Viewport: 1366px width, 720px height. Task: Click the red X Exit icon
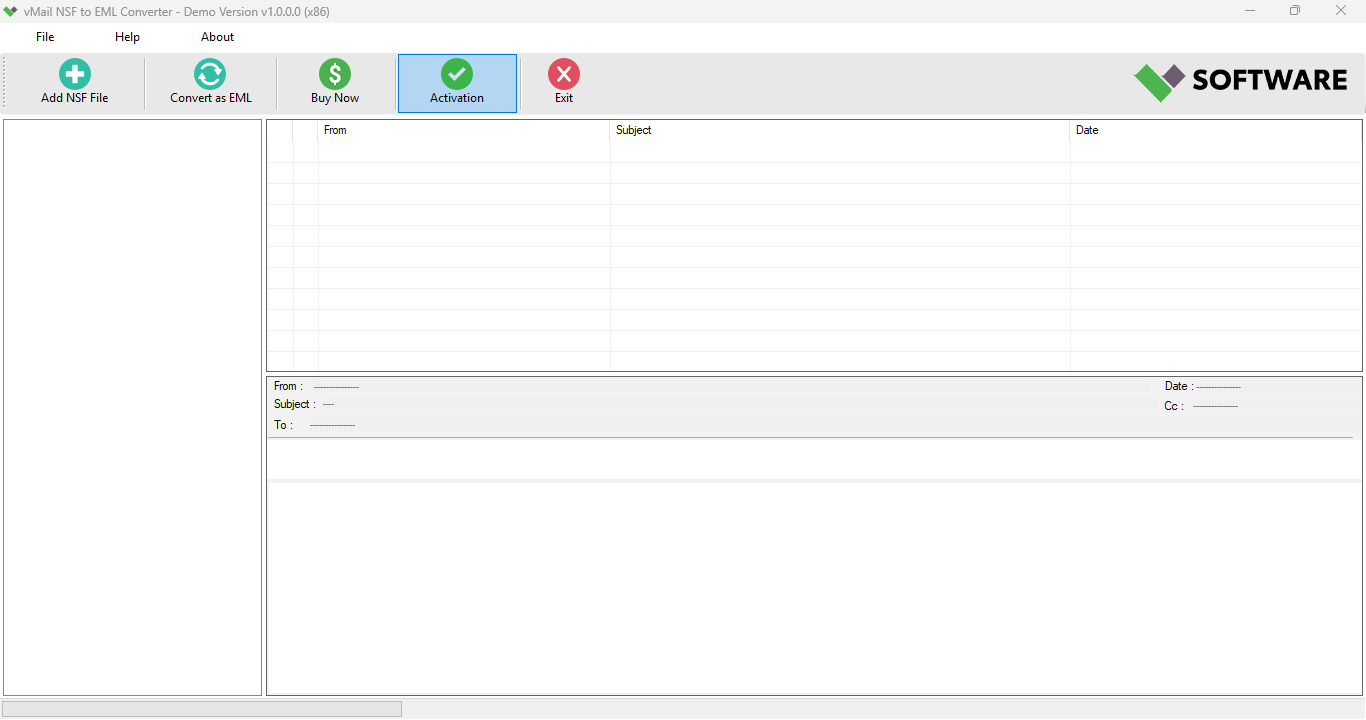(x=563, y=73)
